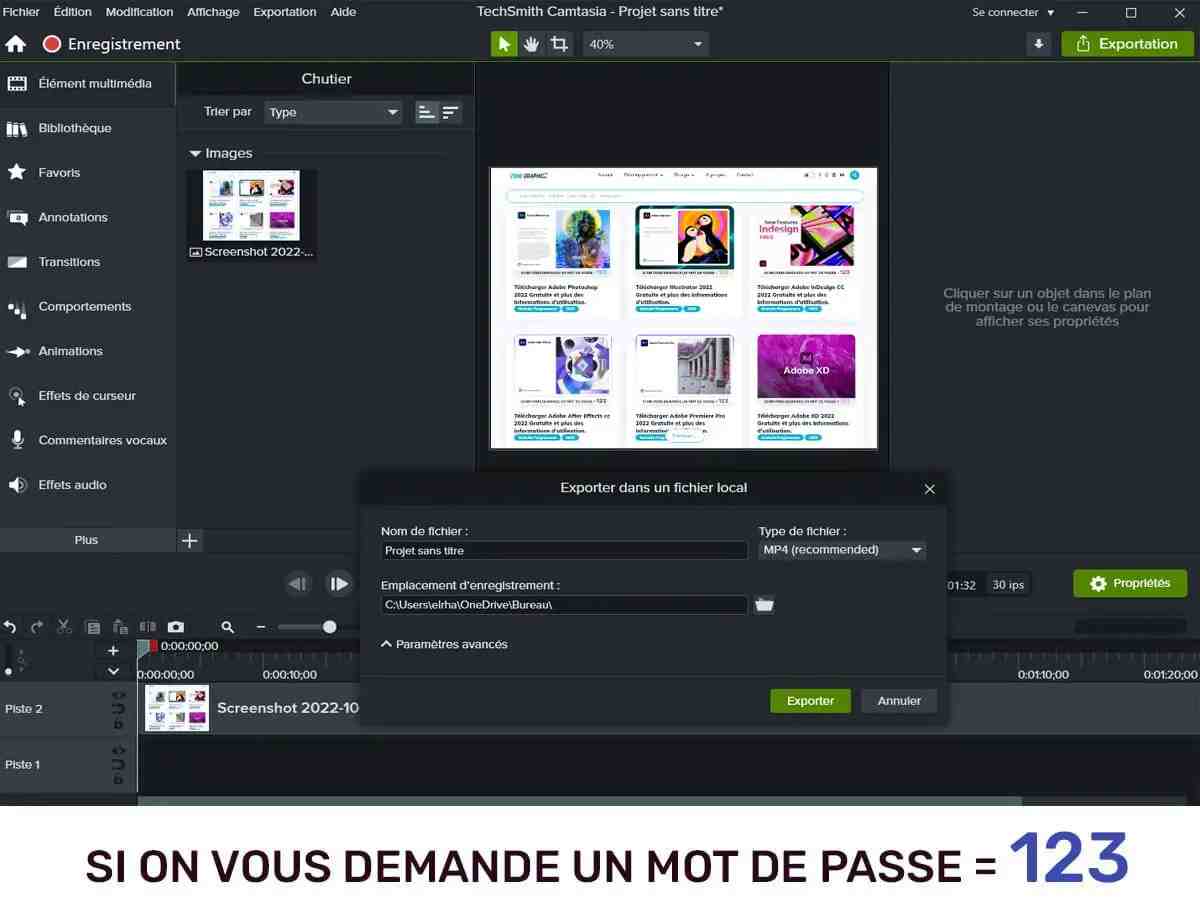Viewport: 1200px width, 900px height.
Task: Browse folder icon next to save location
Action: coord(764,605)
